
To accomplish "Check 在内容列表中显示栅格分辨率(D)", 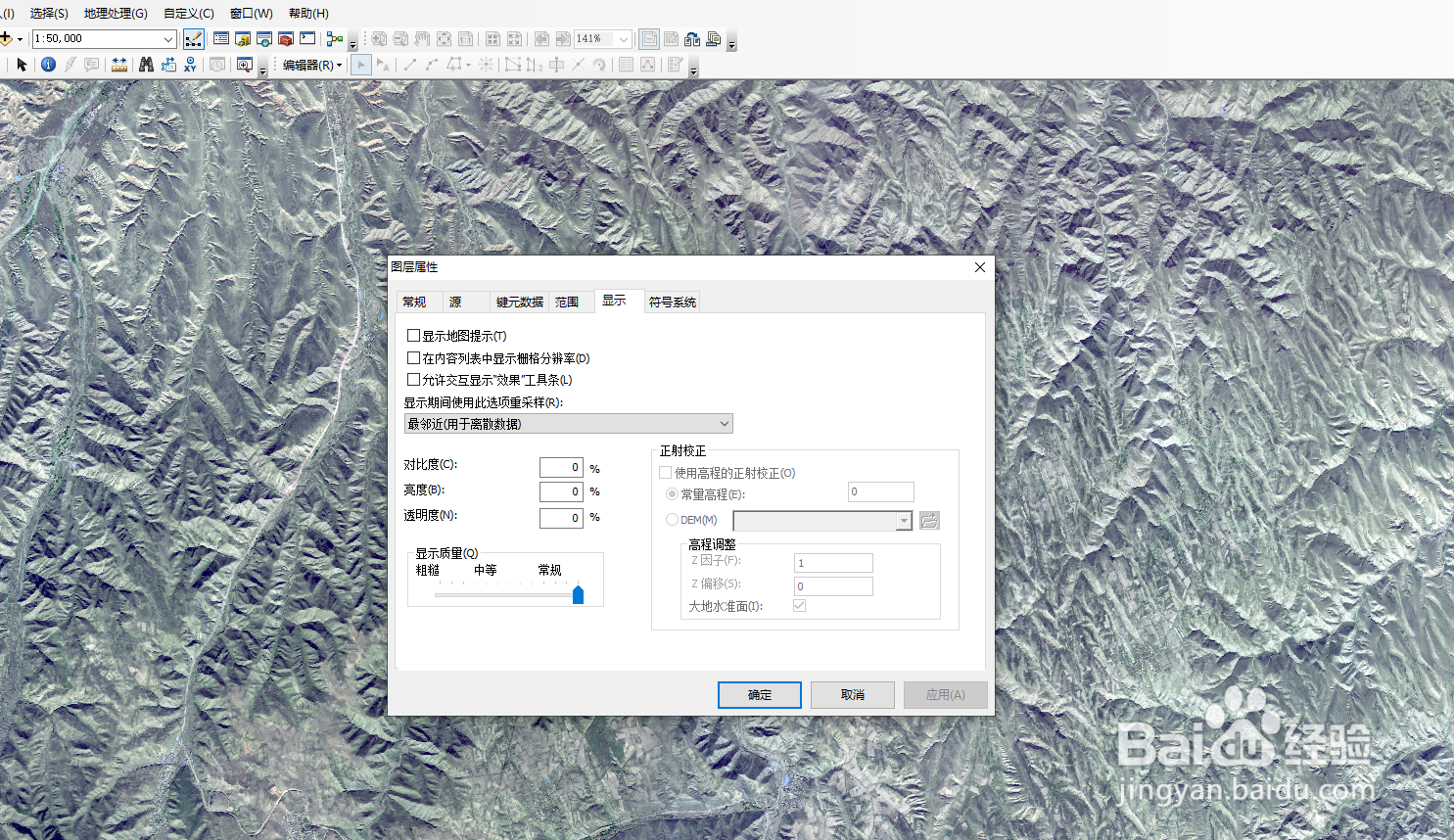I will (414, 358).
